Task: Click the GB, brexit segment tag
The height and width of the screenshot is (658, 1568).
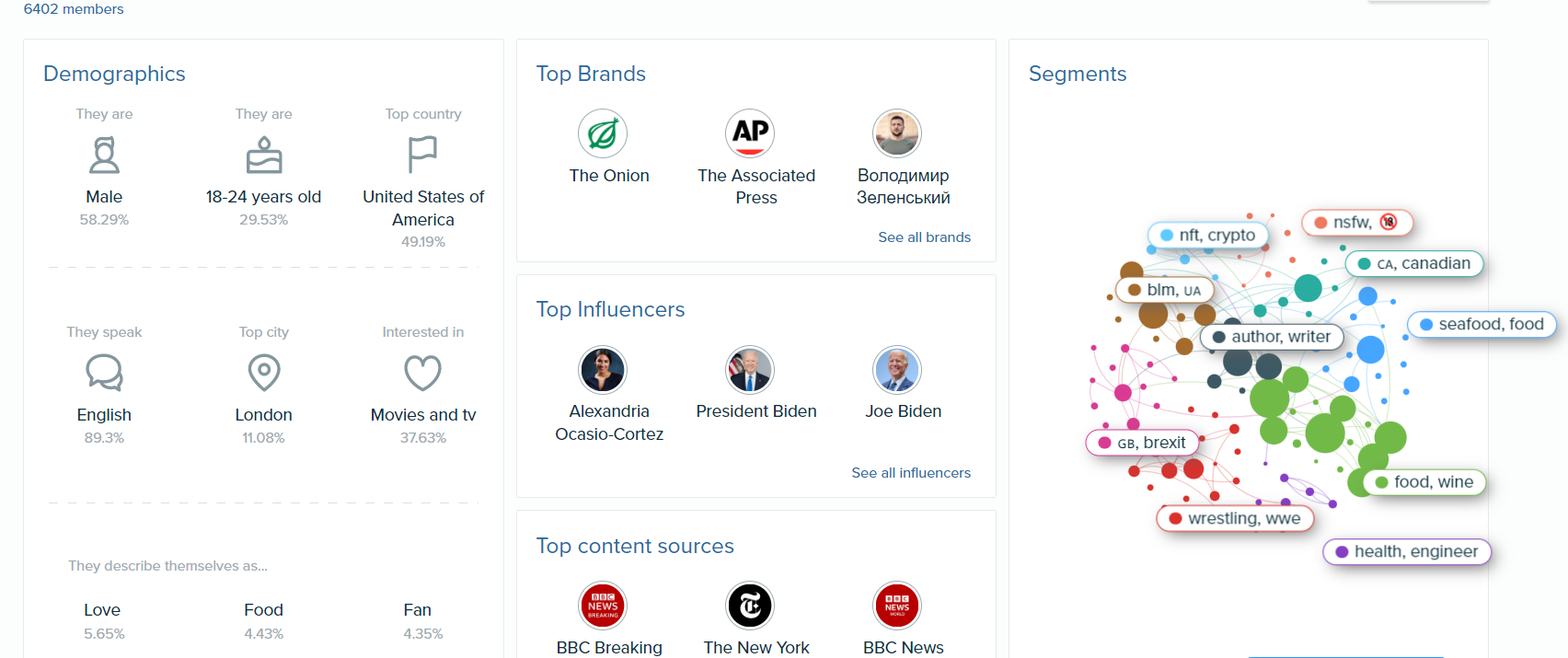Action: [x=1143, y=443]
